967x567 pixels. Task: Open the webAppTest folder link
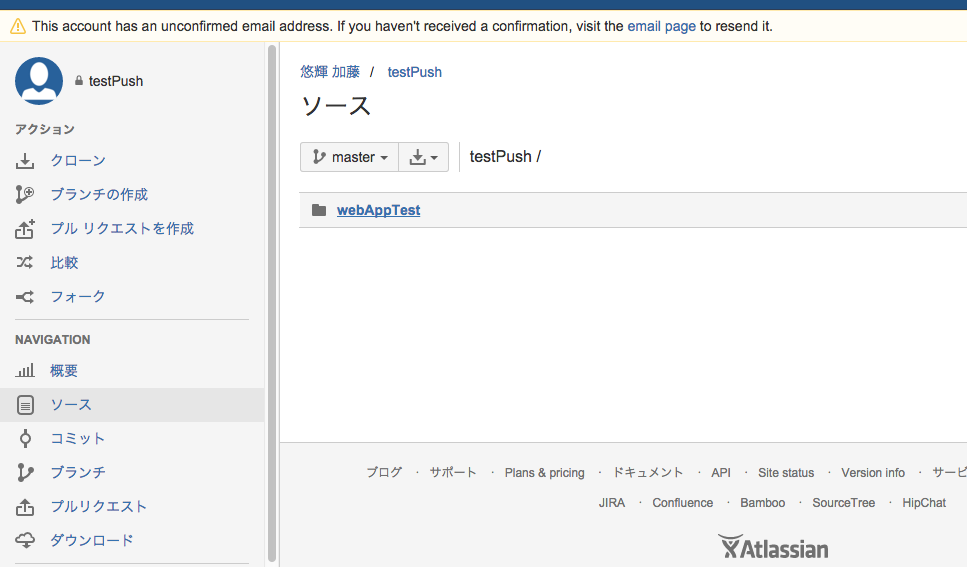(x=378, y=210)
